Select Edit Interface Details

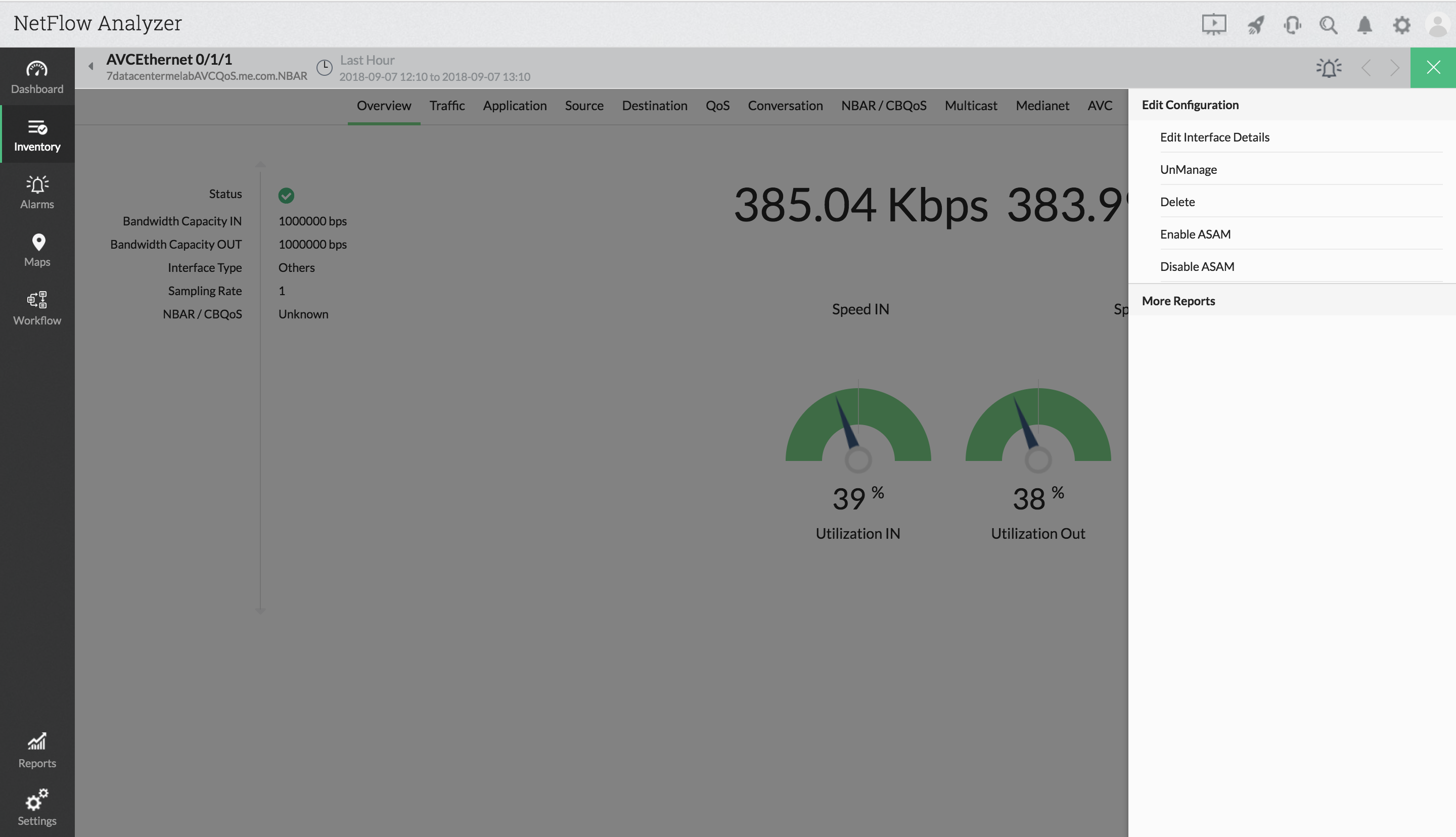point(1214,137)
